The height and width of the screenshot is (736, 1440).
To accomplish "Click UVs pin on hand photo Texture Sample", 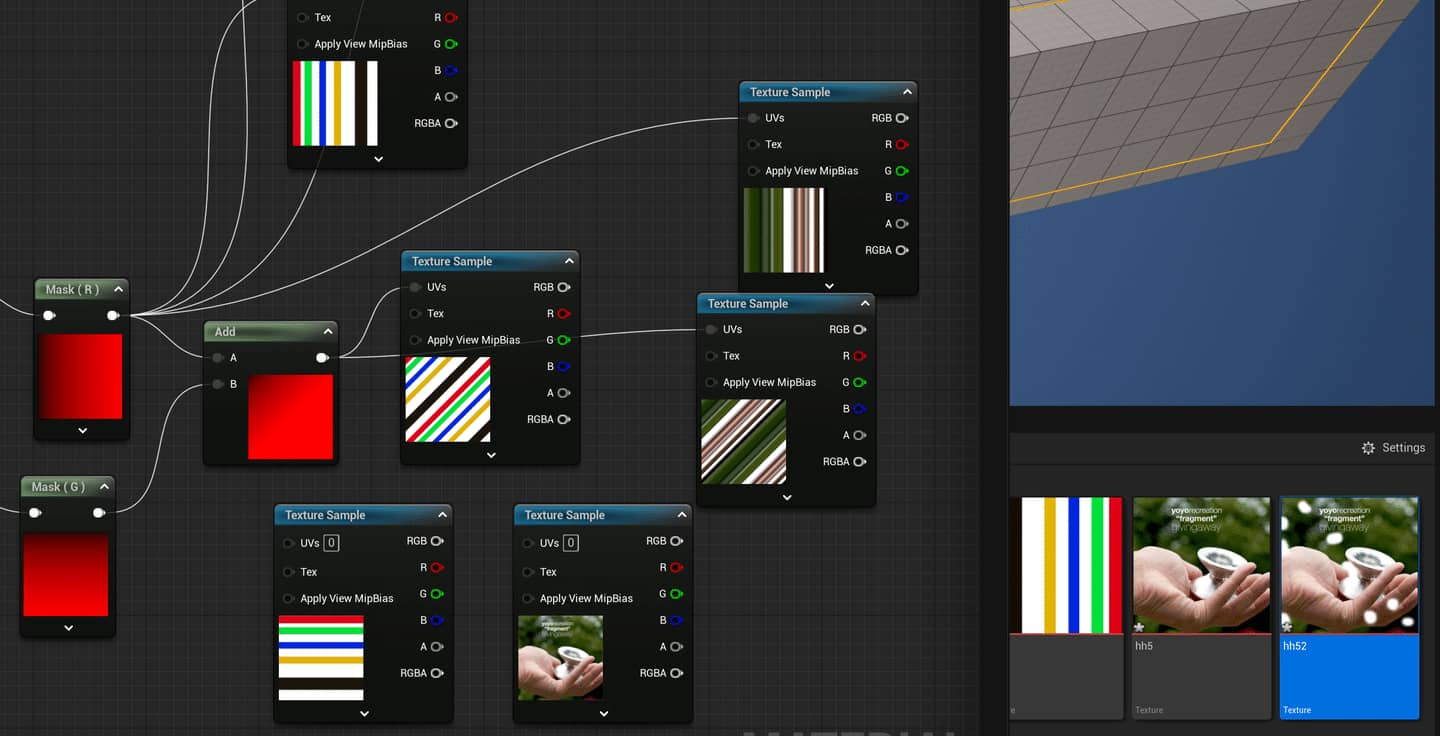I will pyautogui.click(x=528, y=543).
